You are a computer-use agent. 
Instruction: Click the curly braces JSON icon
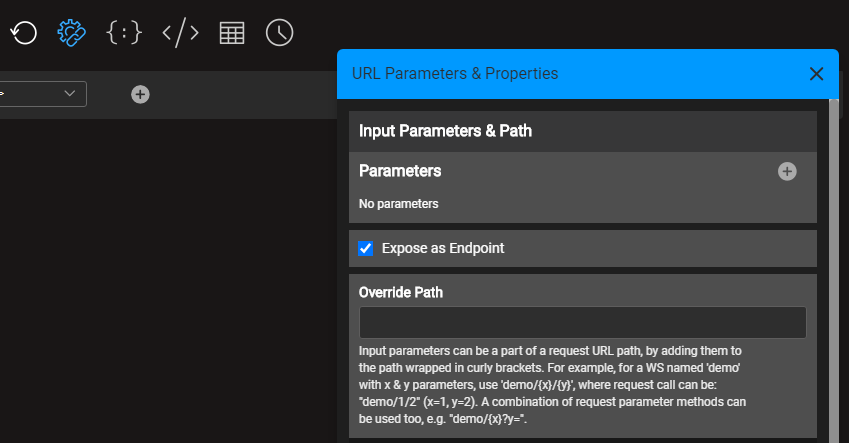coord(124,33)
